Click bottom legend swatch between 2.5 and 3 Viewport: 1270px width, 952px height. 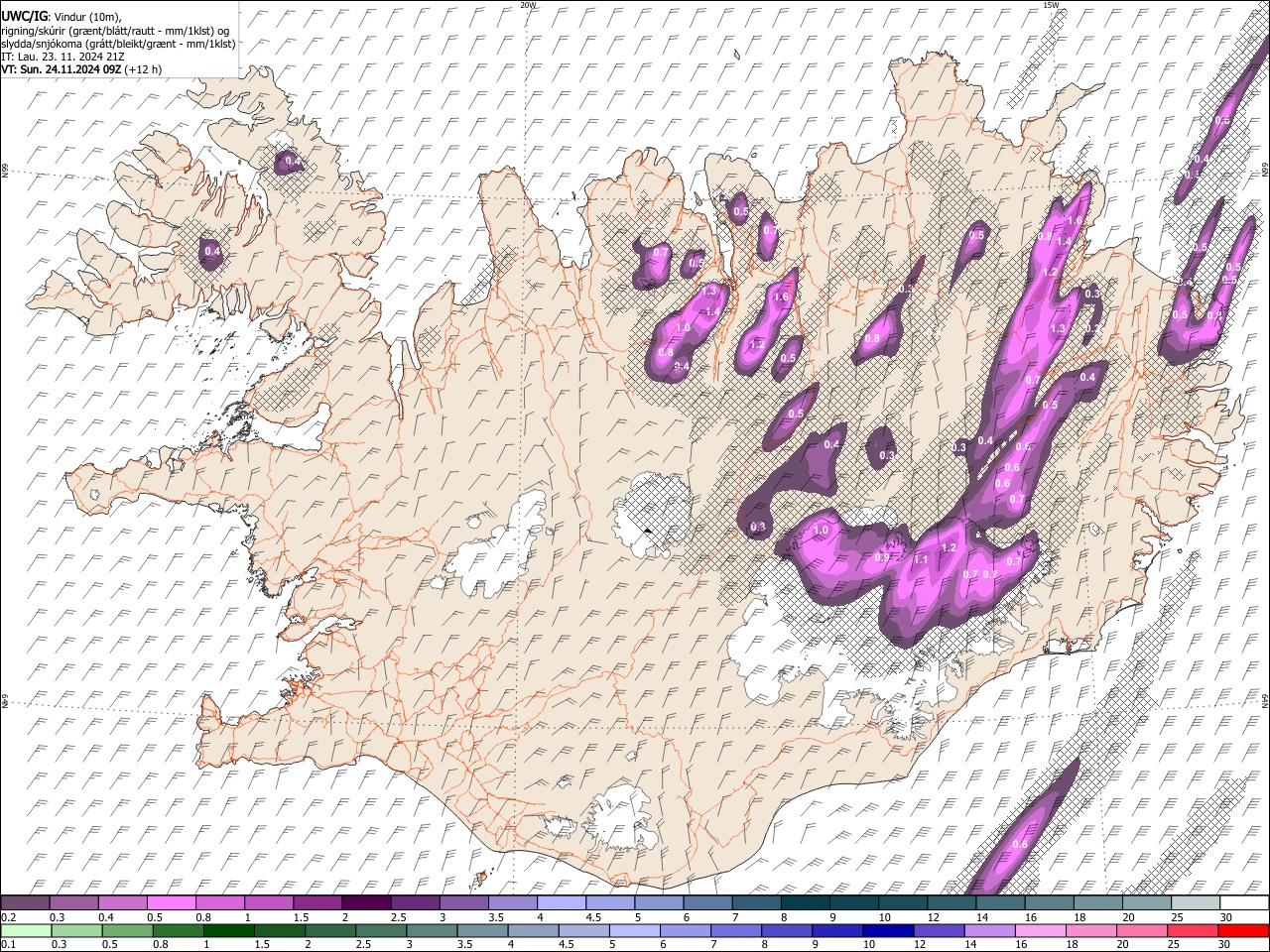(x=381, y=930)
